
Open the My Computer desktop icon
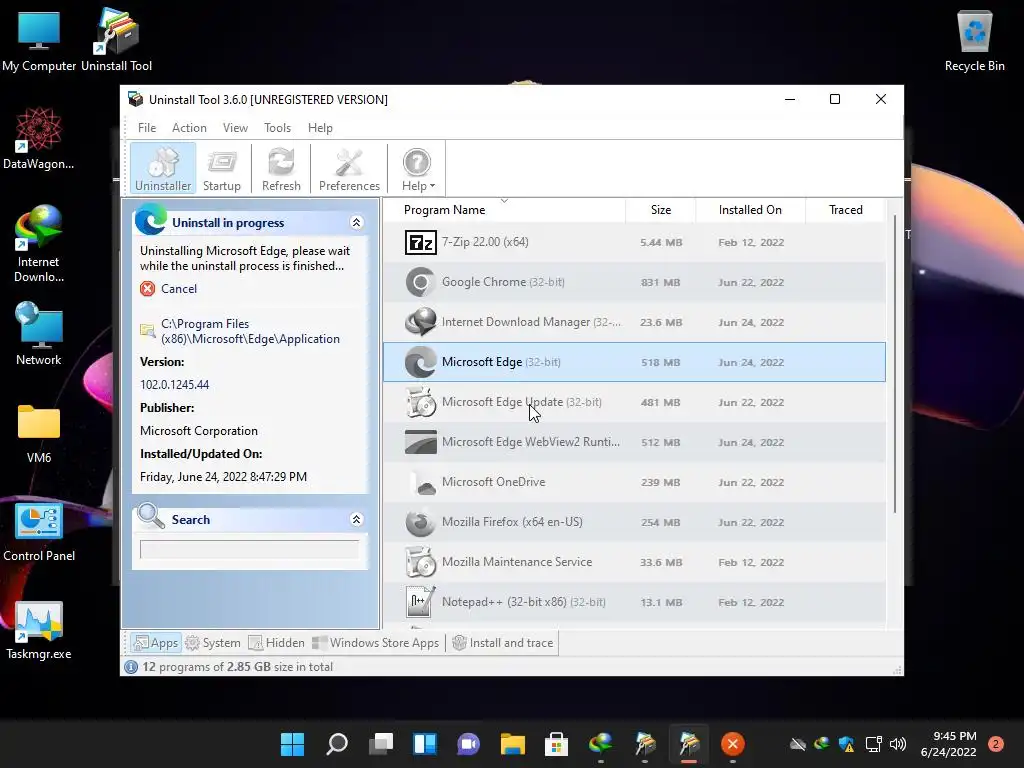point(39,39)
